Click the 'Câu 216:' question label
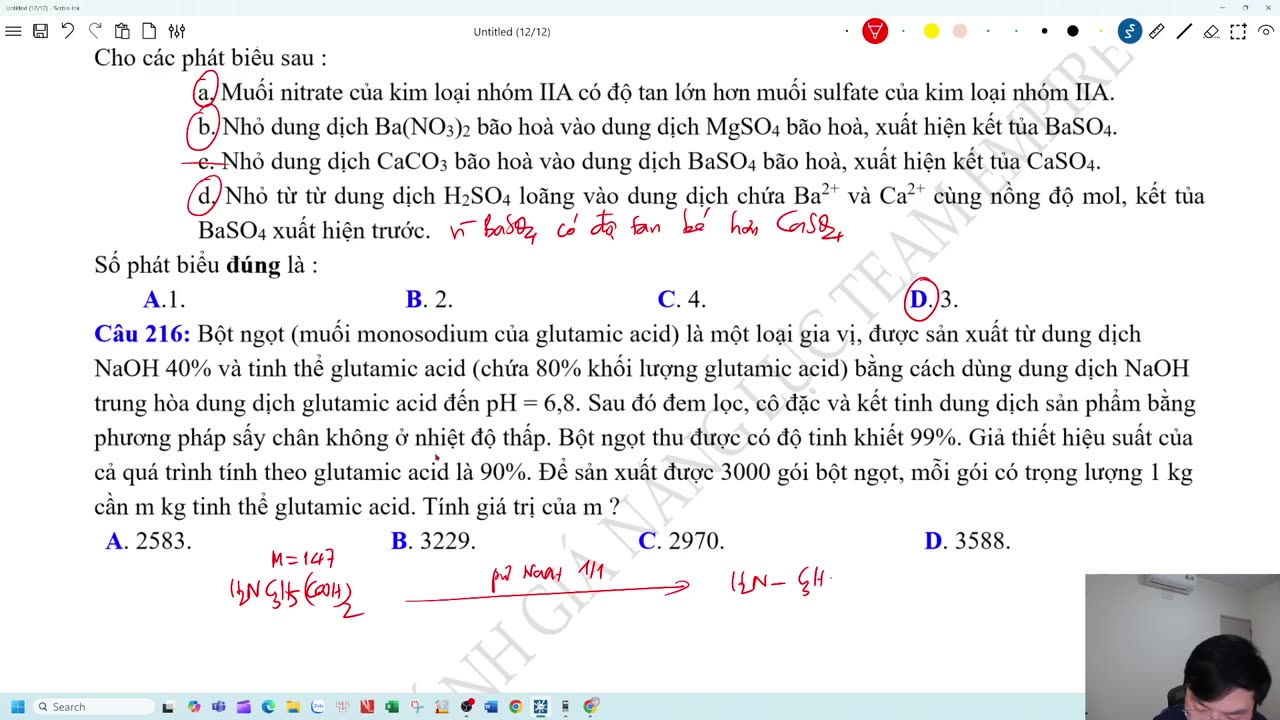This screenshot has height=720, width=1280. [142, 334]
